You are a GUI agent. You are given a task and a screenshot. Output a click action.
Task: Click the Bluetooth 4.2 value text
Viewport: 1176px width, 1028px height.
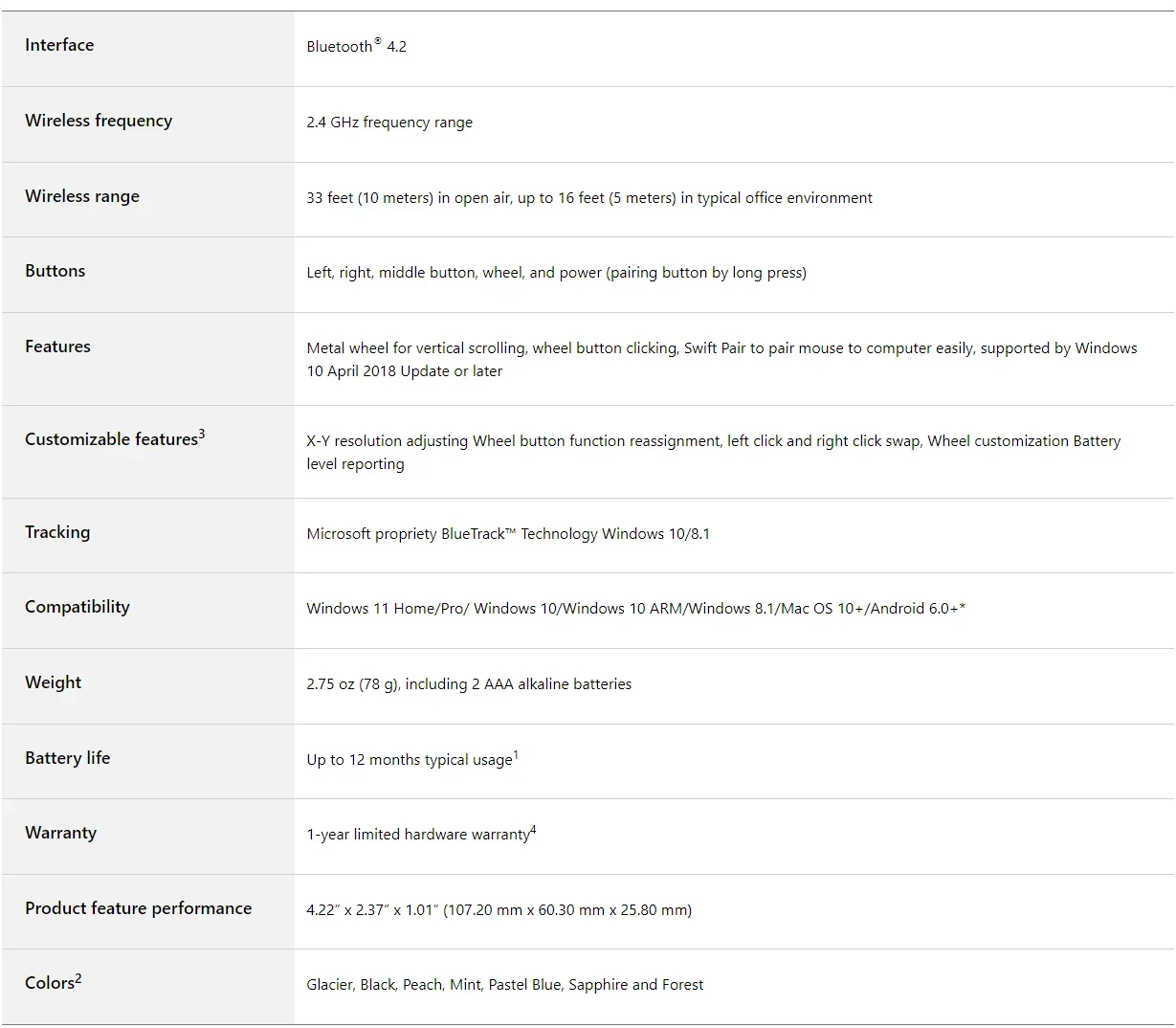pos(356,46)
